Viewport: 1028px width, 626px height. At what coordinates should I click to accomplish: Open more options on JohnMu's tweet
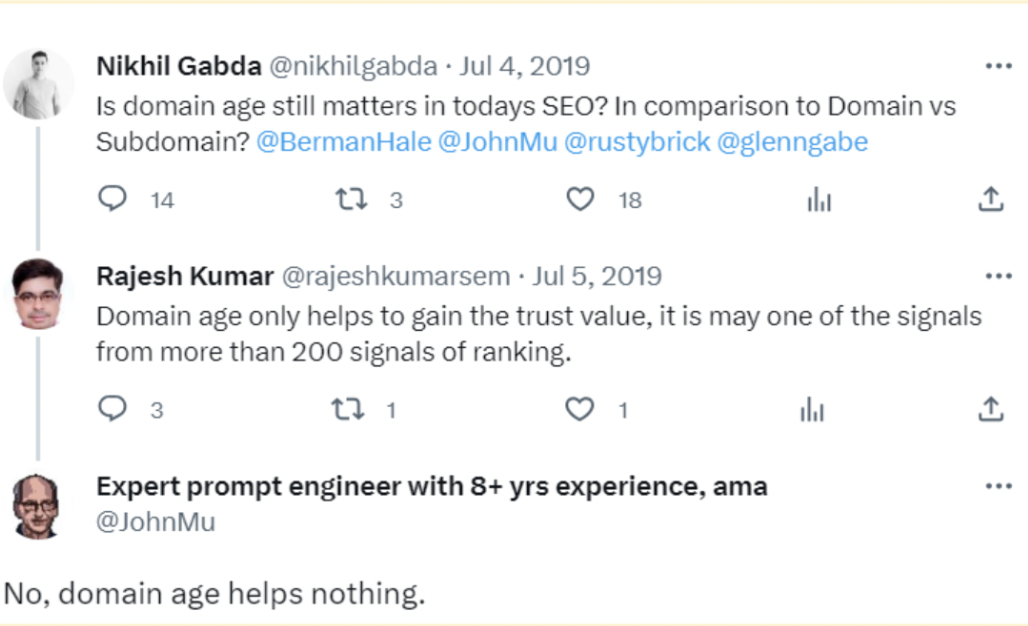click(998, 487)
